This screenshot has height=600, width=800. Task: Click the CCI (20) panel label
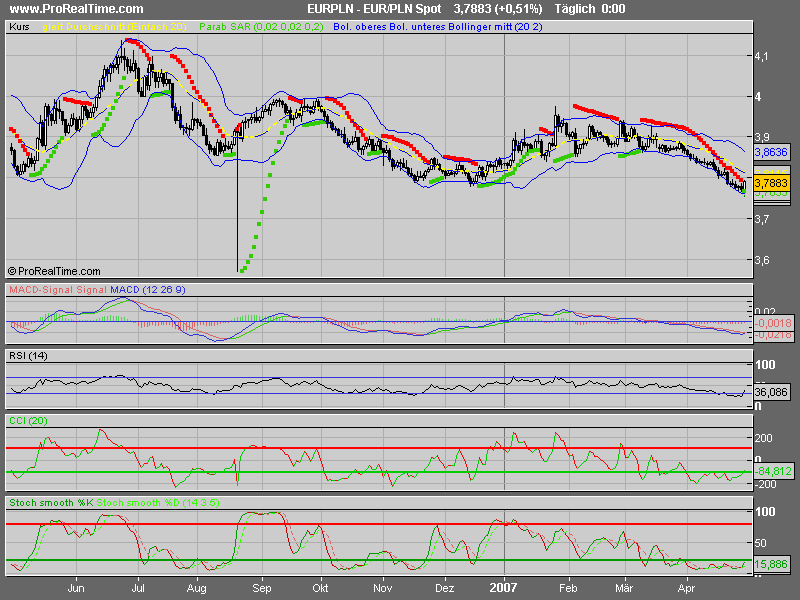tap(26, 422)
